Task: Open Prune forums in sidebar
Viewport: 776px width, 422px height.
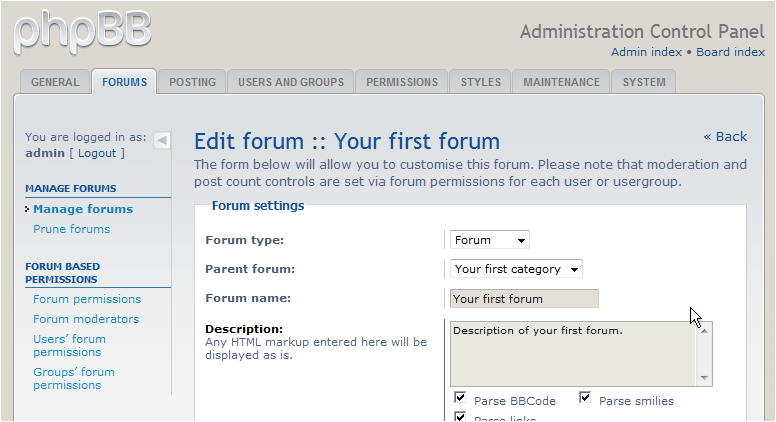Action: tap(72, 229)
